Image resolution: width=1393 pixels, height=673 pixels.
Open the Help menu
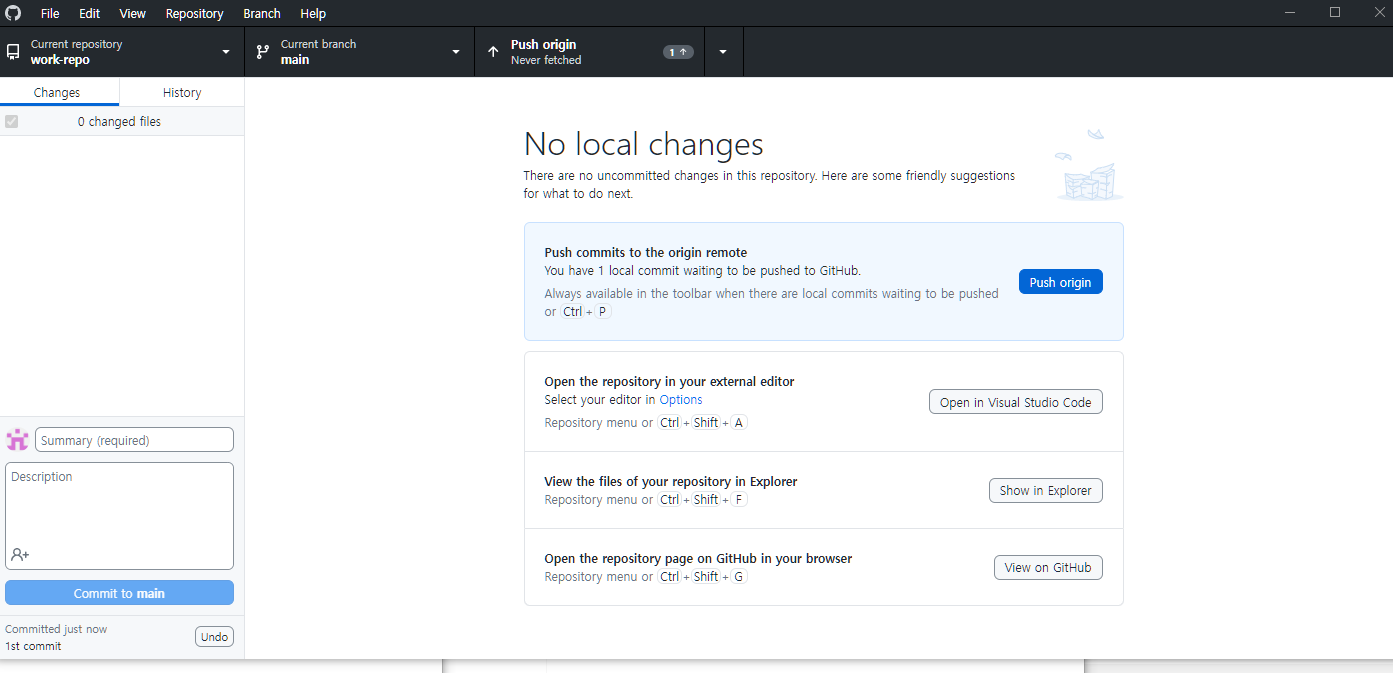pos(313,13)
